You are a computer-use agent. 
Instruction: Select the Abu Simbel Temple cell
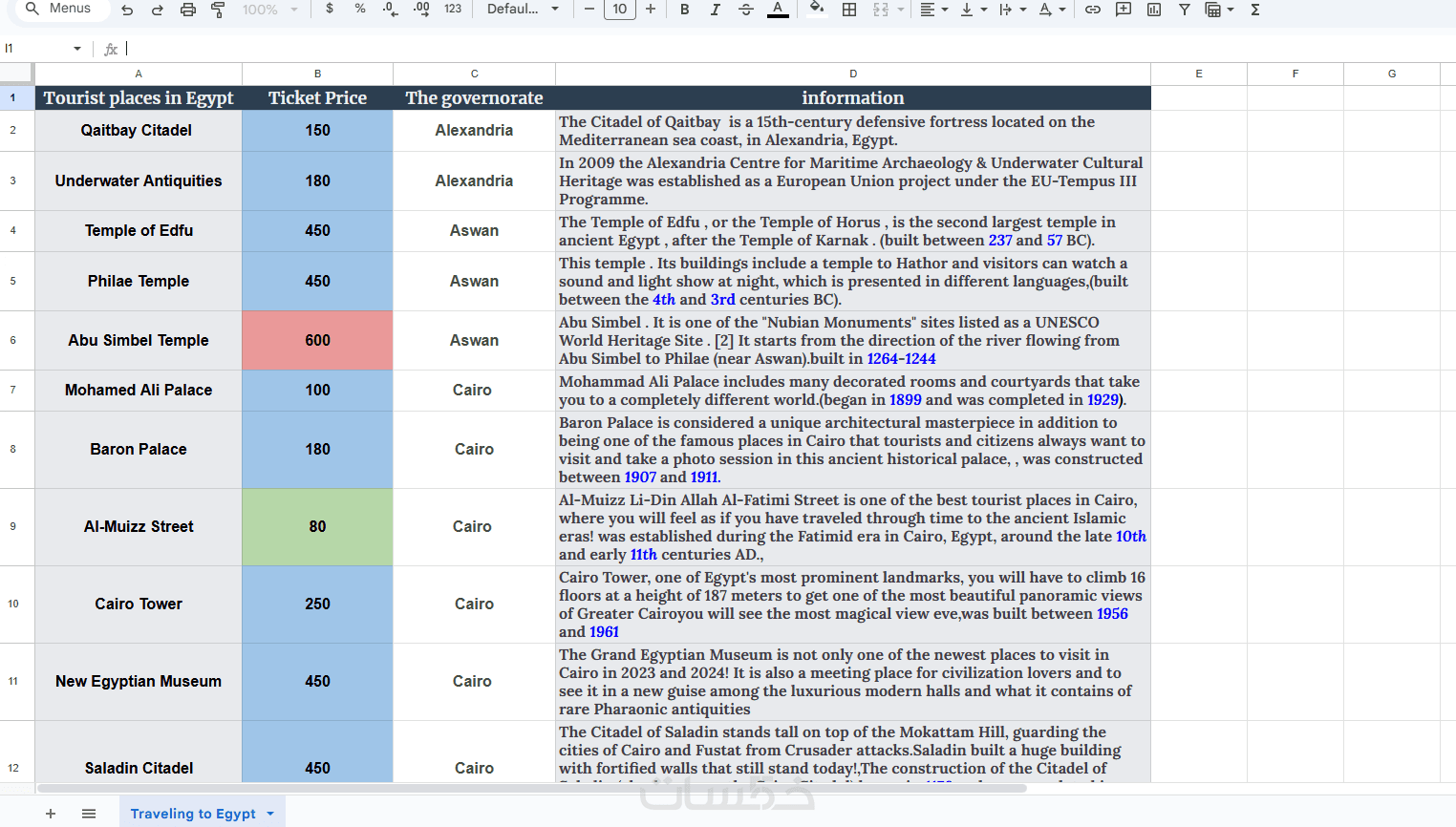139,340
